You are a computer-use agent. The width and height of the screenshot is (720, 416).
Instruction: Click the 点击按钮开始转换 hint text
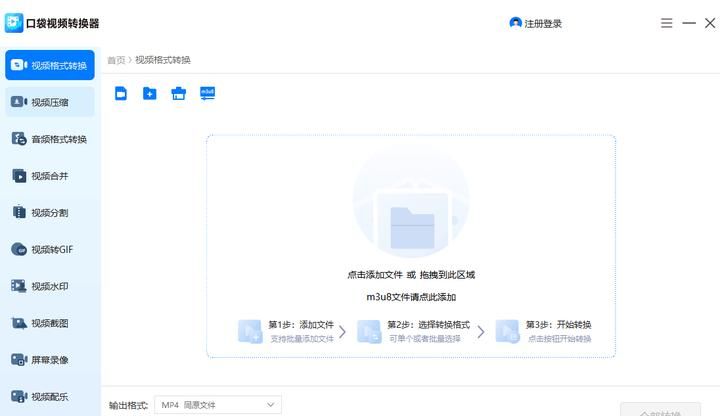click(x=559, y=339)
